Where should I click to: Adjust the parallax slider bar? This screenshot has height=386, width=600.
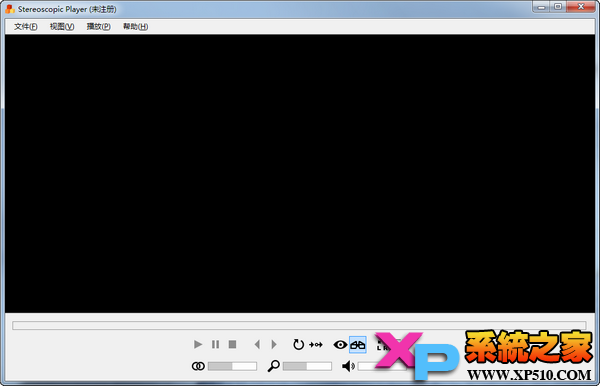click(232, 366)
